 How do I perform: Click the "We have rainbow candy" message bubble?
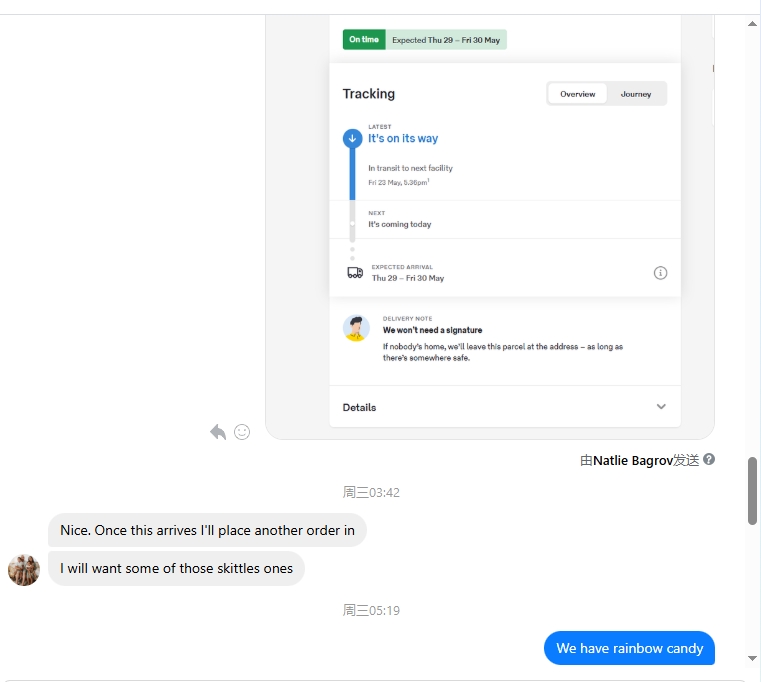click(629, 648)
